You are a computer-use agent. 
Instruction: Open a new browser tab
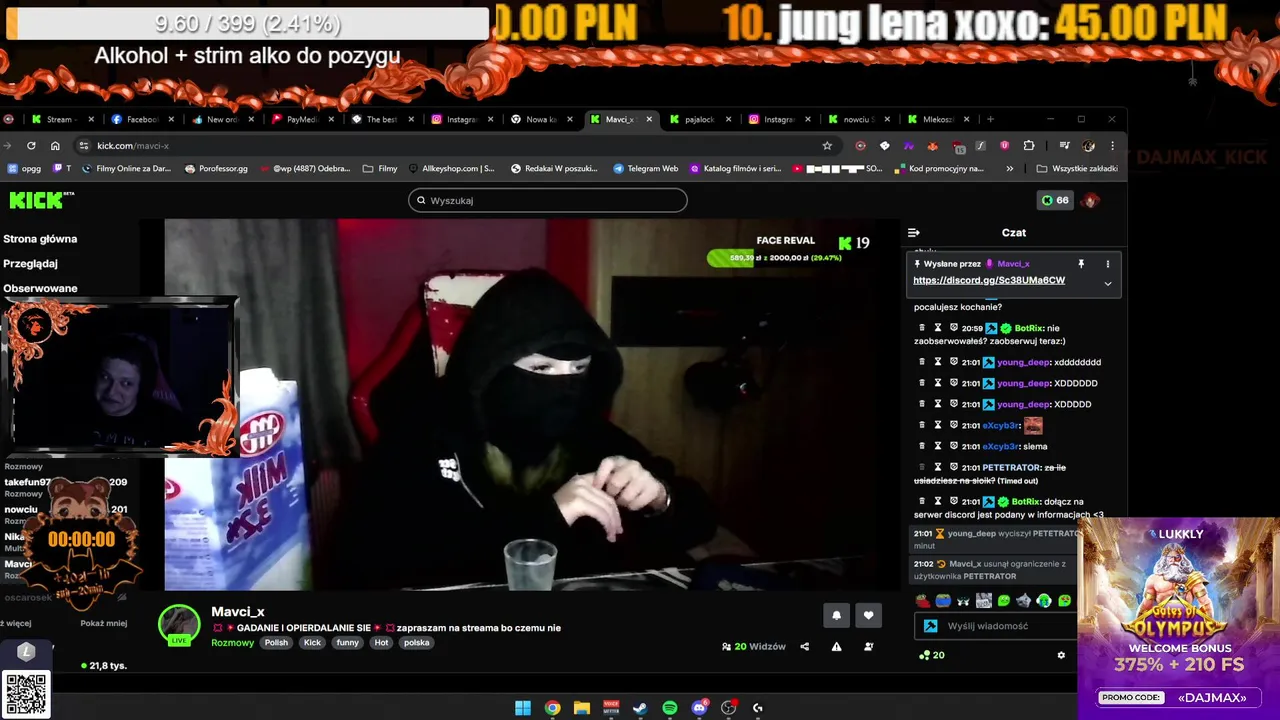[x=990, y=119]
